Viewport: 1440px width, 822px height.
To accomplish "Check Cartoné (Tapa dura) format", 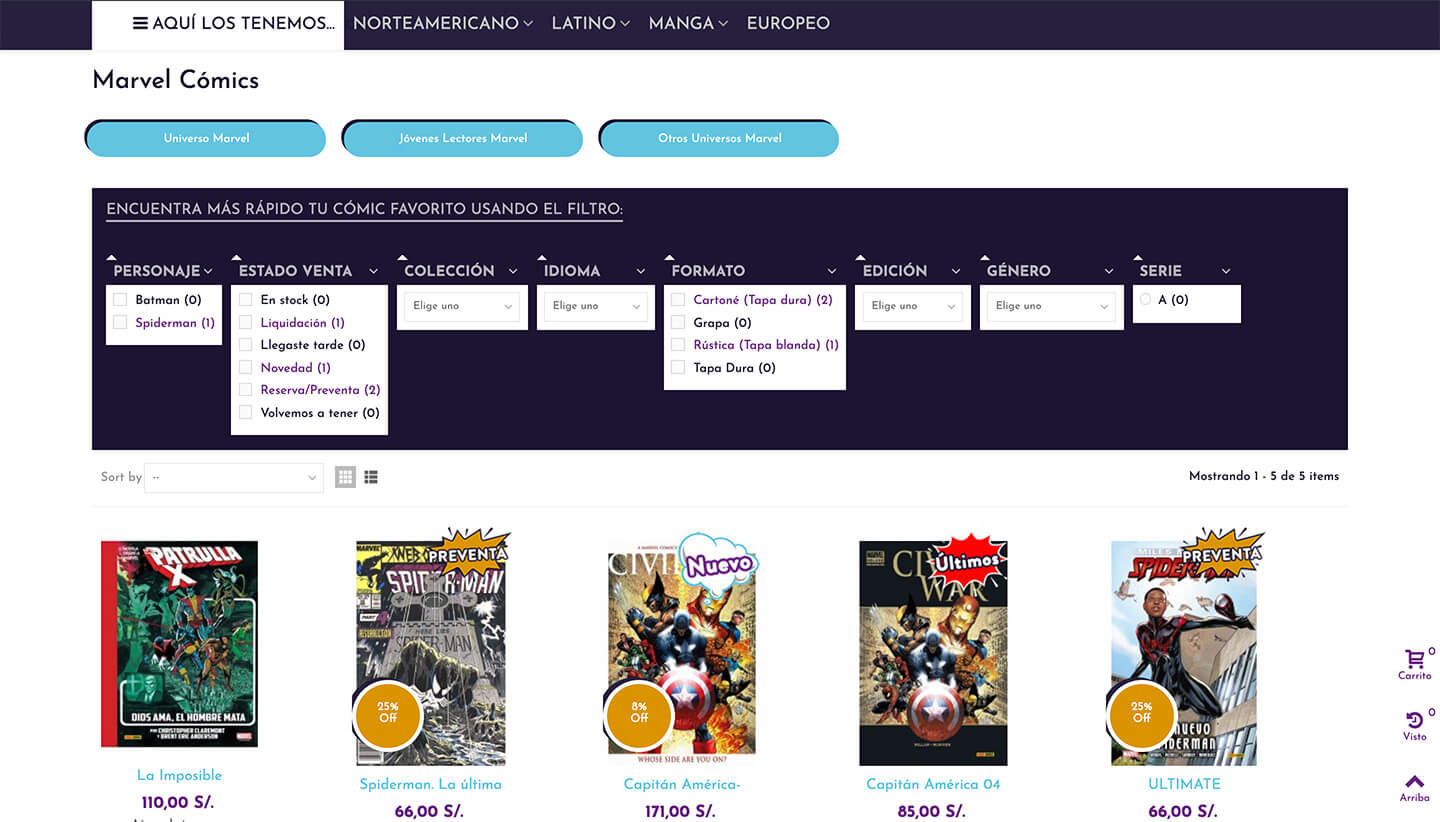I will [678, 300].
